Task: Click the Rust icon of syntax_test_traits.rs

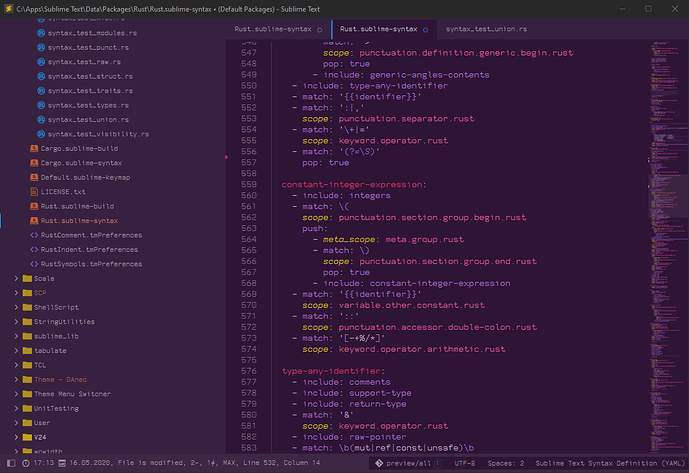Action: click(41, 91)
